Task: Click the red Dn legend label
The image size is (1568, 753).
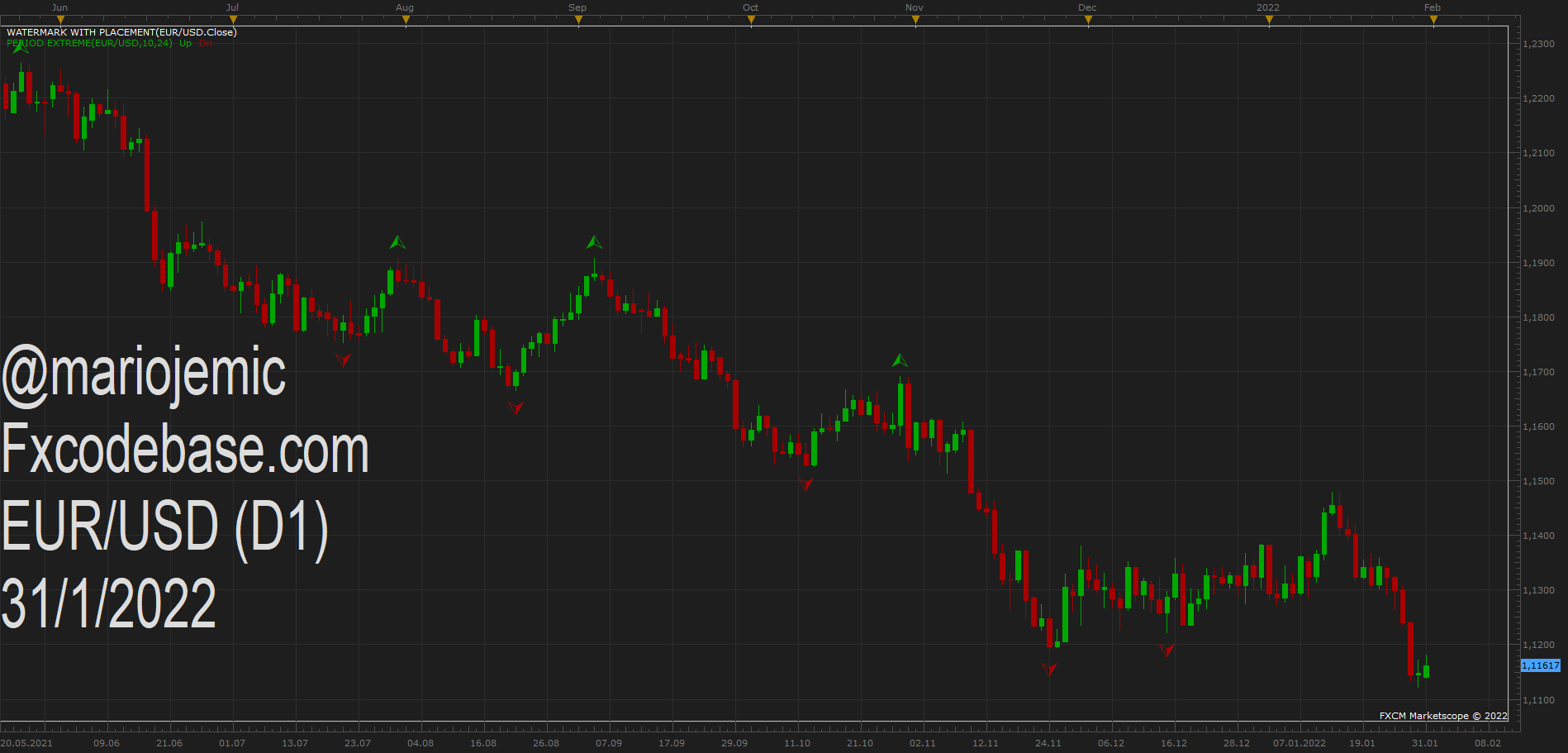Action: click(x=205, y=43)
